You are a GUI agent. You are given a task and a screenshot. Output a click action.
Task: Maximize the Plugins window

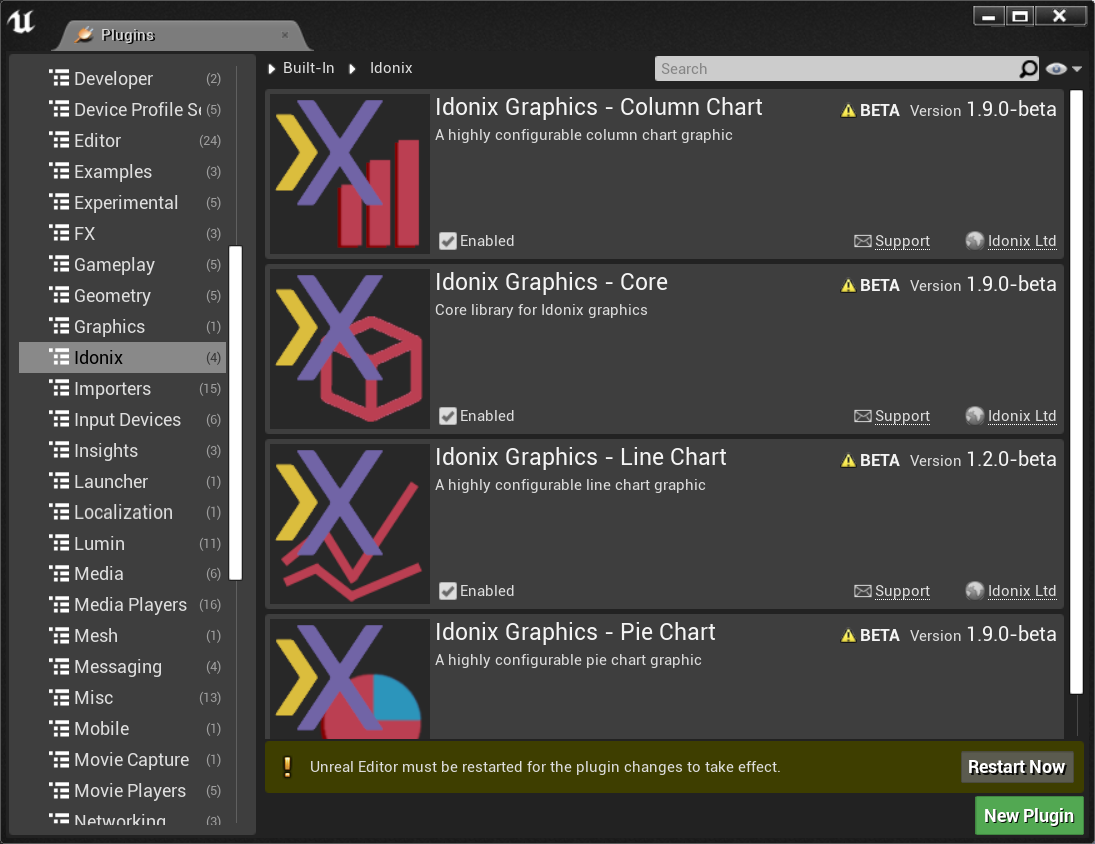click(x=1020, y=16)
